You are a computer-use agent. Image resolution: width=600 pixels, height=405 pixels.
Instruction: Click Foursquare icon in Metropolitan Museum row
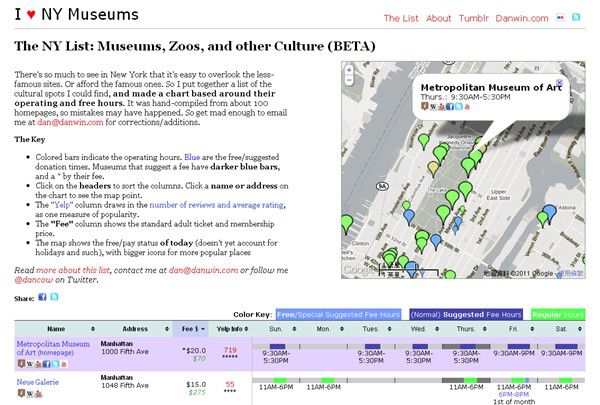point(21,363)
